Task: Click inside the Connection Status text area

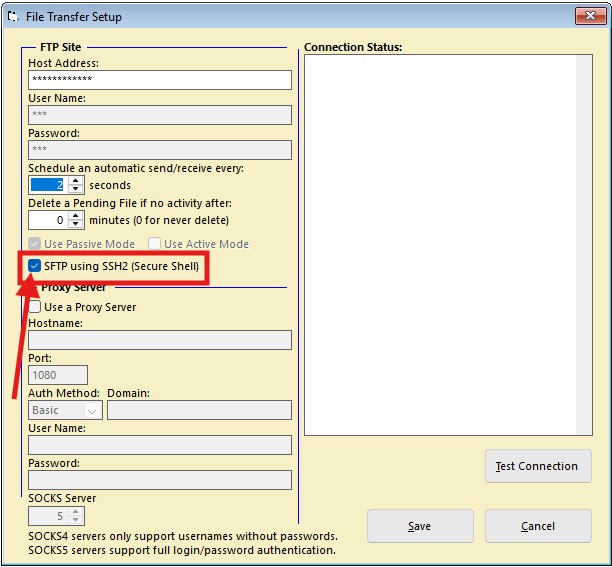Action: pos(440,245)
